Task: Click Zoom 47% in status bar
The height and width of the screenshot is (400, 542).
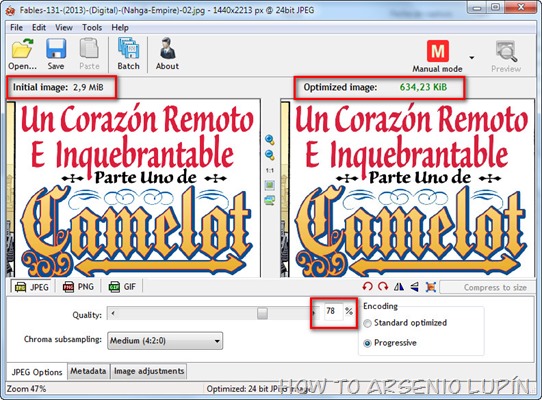Action: (x=26, y=389)
